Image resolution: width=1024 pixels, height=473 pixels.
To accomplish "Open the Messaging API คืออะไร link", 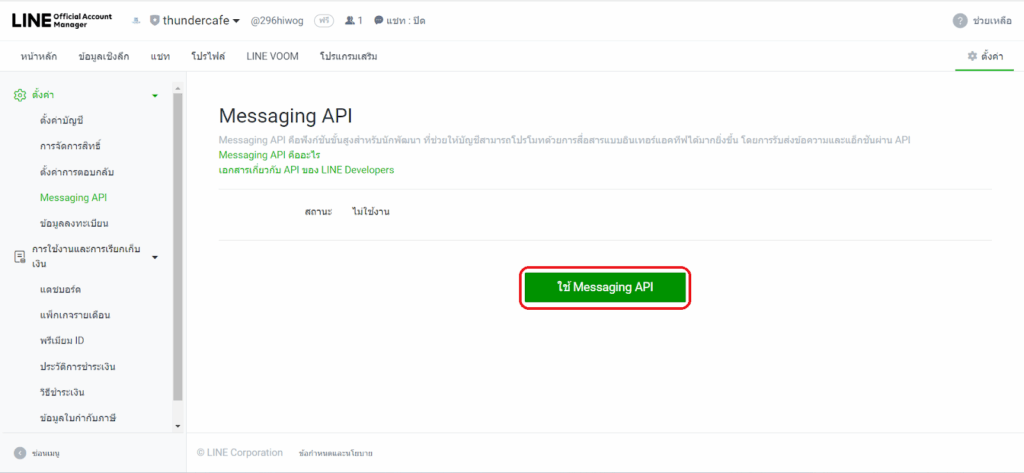I will 262,155.
